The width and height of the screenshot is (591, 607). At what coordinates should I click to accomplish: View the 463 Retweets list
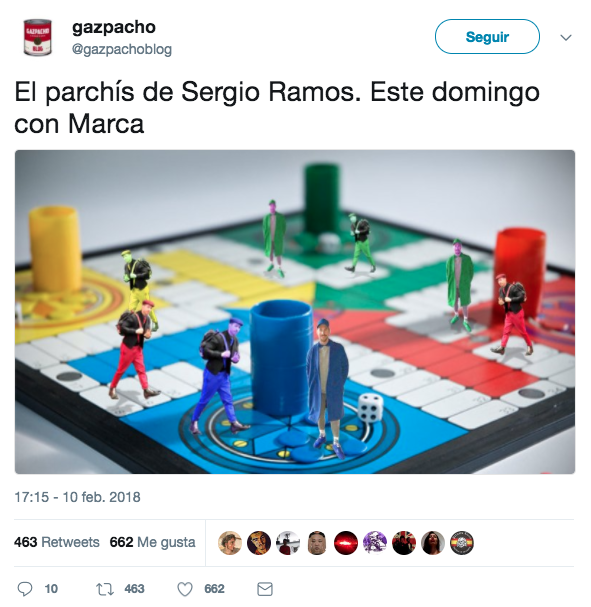point(57,542)
